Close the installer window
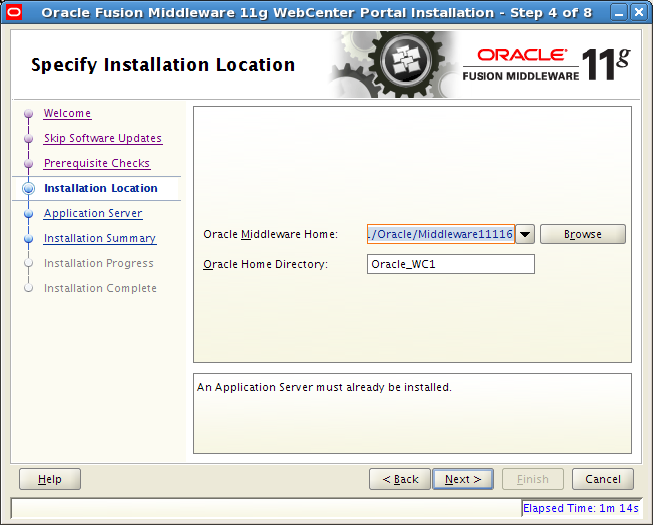This screenshot has width=653, height=525. 639,12
